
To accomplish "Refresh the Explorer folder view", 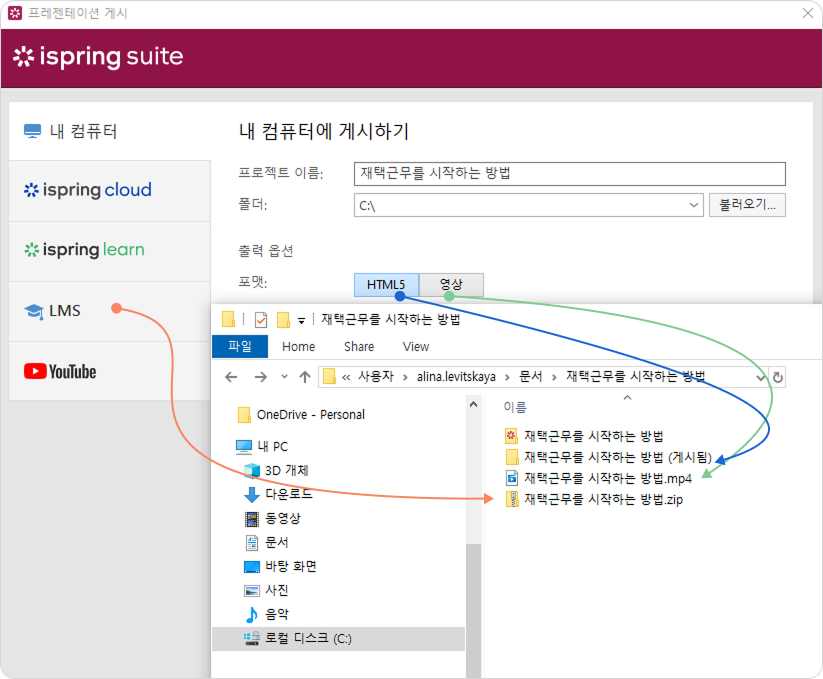I will coord(778,377).
